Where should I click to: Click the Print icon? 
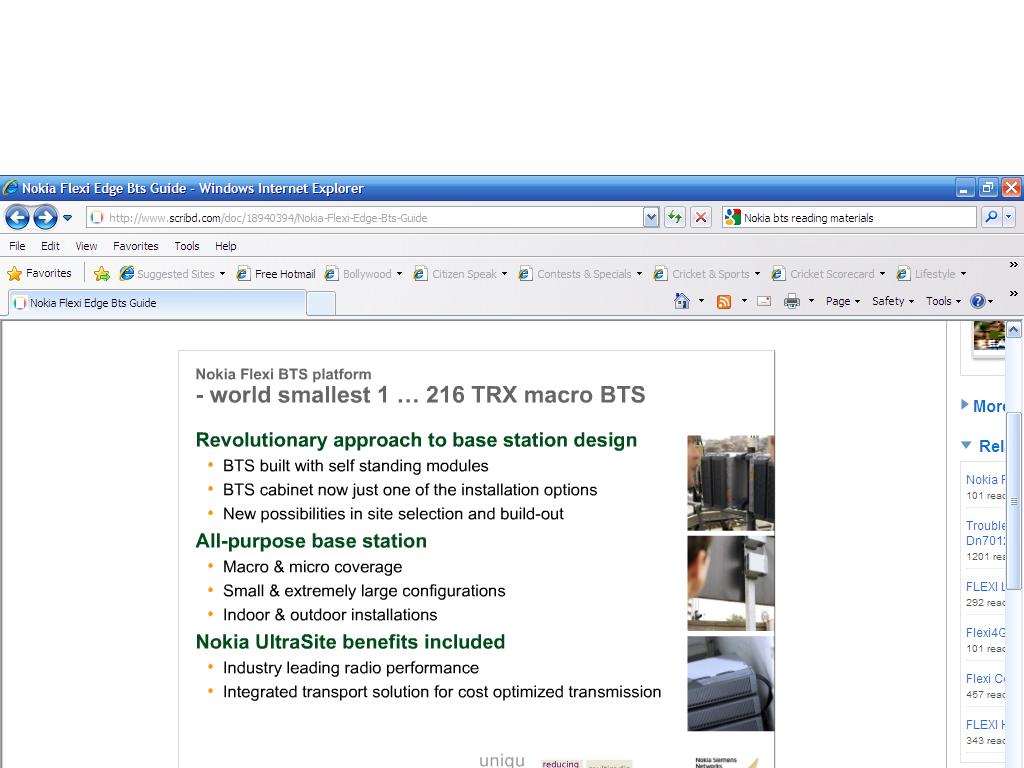point(792,301)
